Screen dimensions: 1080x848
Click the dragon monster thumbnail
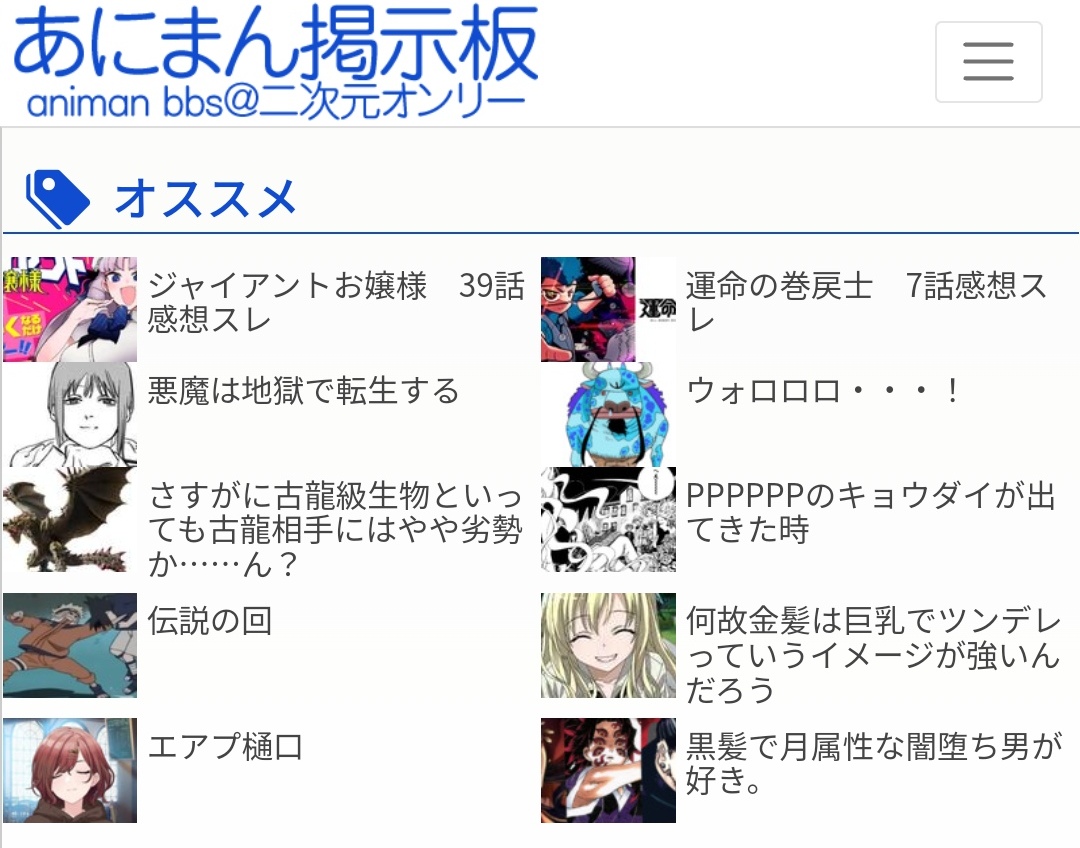click(70, 519)
